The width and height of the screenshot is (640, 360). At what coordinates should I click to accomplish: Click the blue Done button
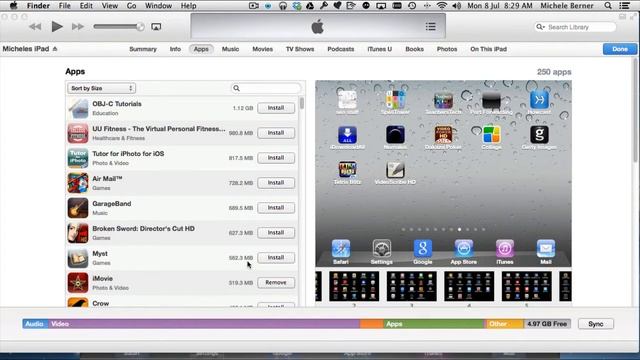point(620,49)
